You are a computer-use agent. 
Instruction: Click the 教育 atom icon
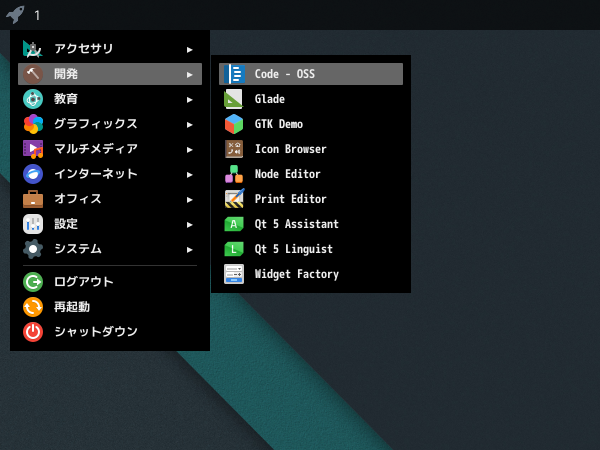pos(33,99)
